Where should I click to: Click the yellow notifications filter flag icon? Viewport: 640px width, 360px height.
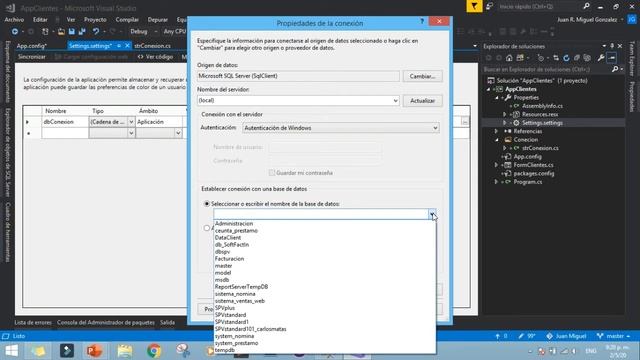pyautogui.click(x=474, y=6)
